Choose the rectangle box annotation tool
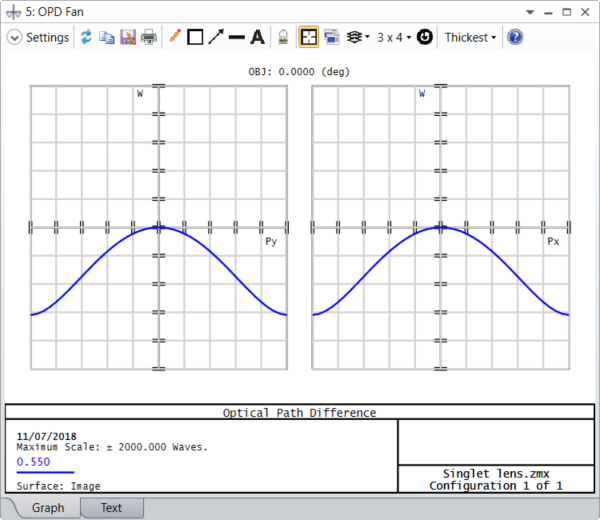Screen dimensions: 600x520 tap(195, 37)
